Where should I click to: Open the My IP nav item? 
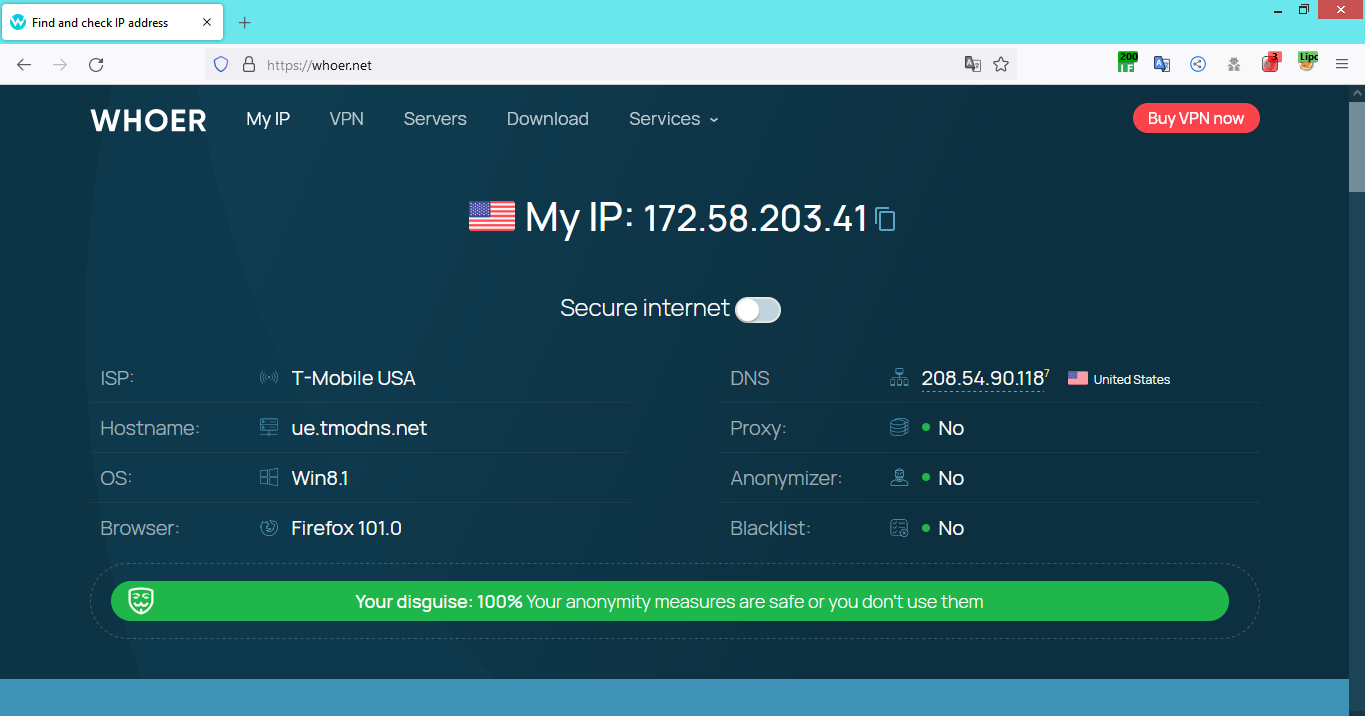268,119
